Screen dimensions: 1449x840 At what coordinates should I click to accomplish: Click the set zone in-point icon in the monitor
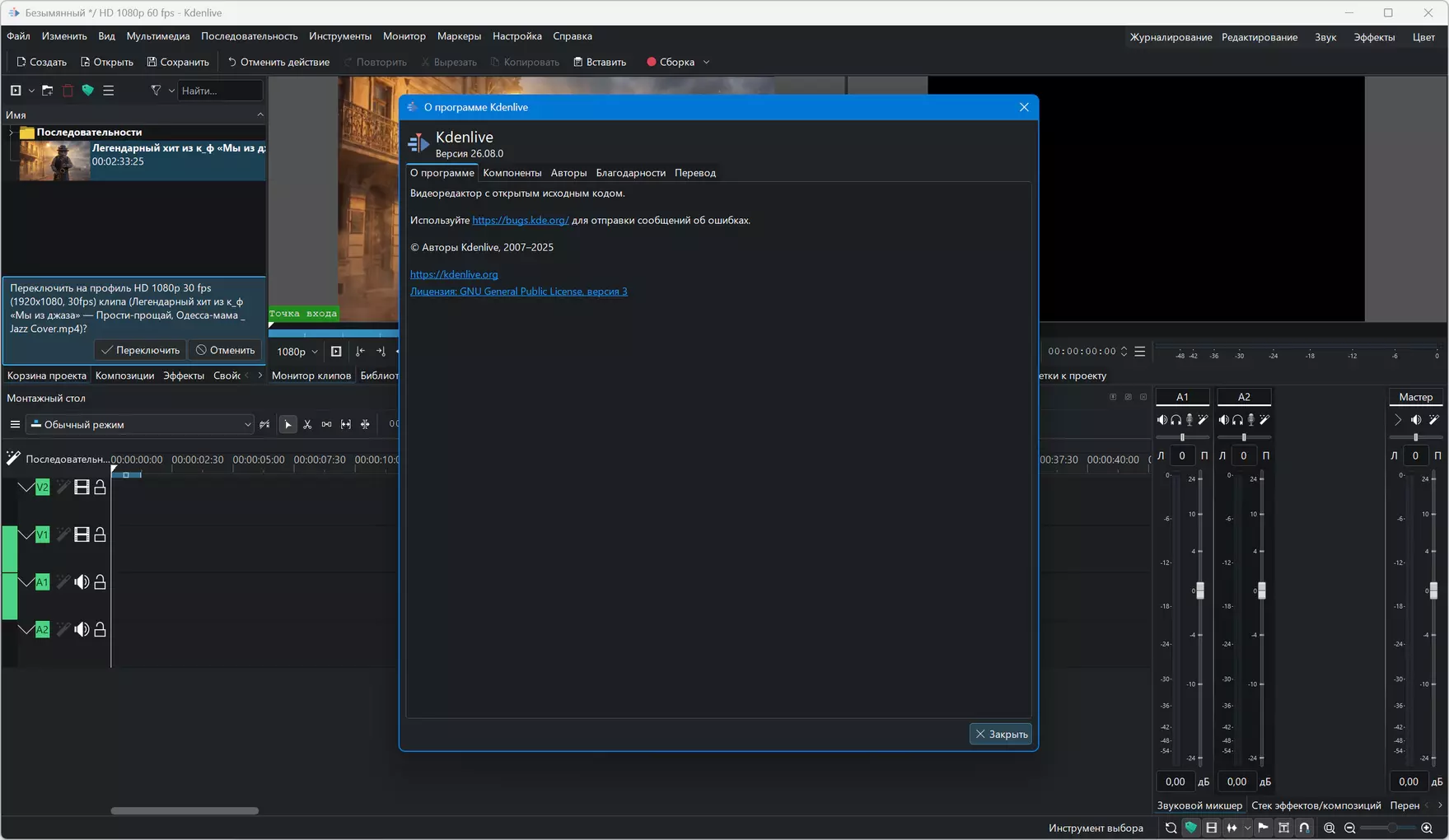click(360, 352)
